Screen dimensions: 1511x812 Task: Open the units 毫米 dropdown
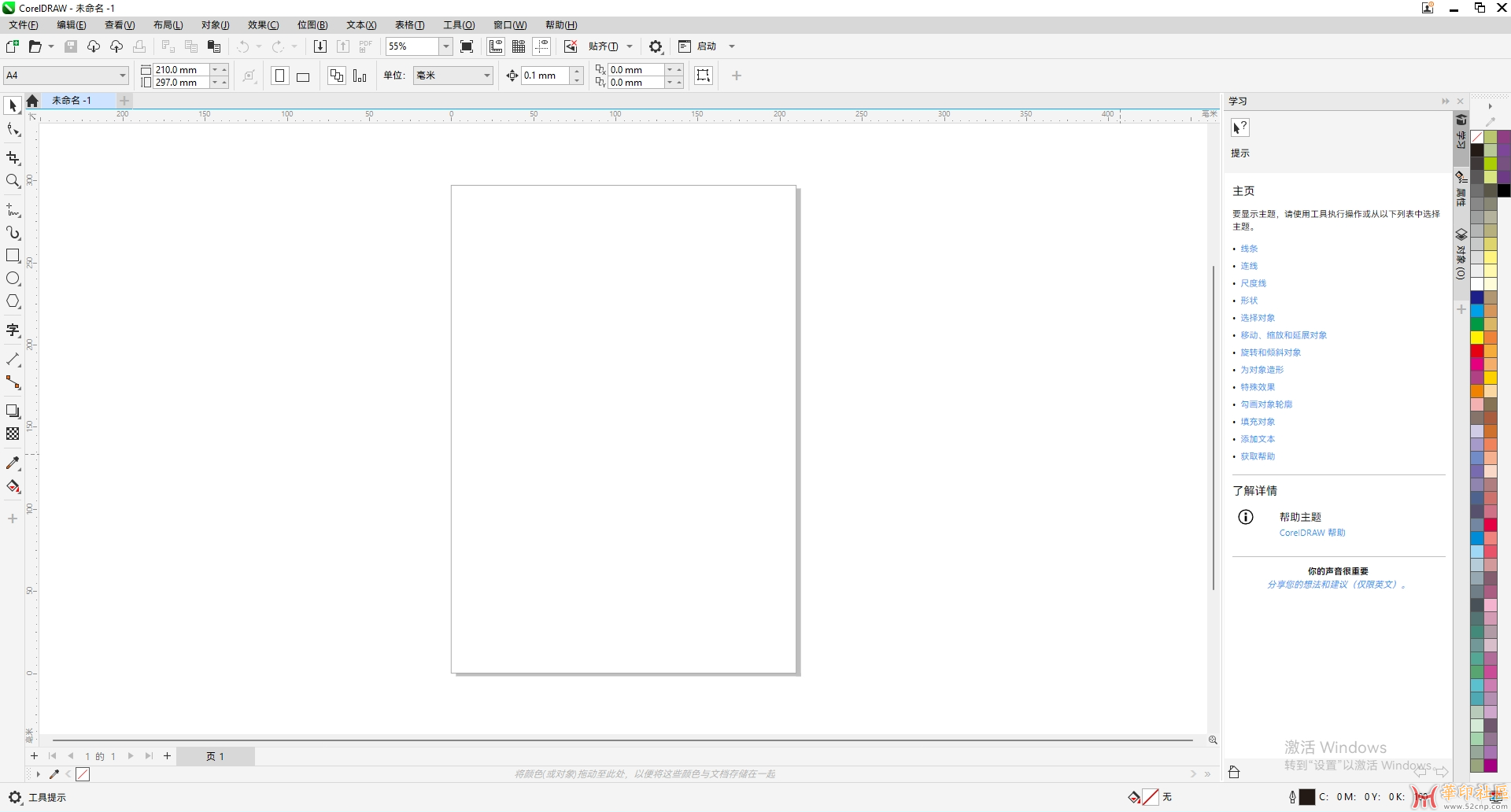(x=487, y=76)
